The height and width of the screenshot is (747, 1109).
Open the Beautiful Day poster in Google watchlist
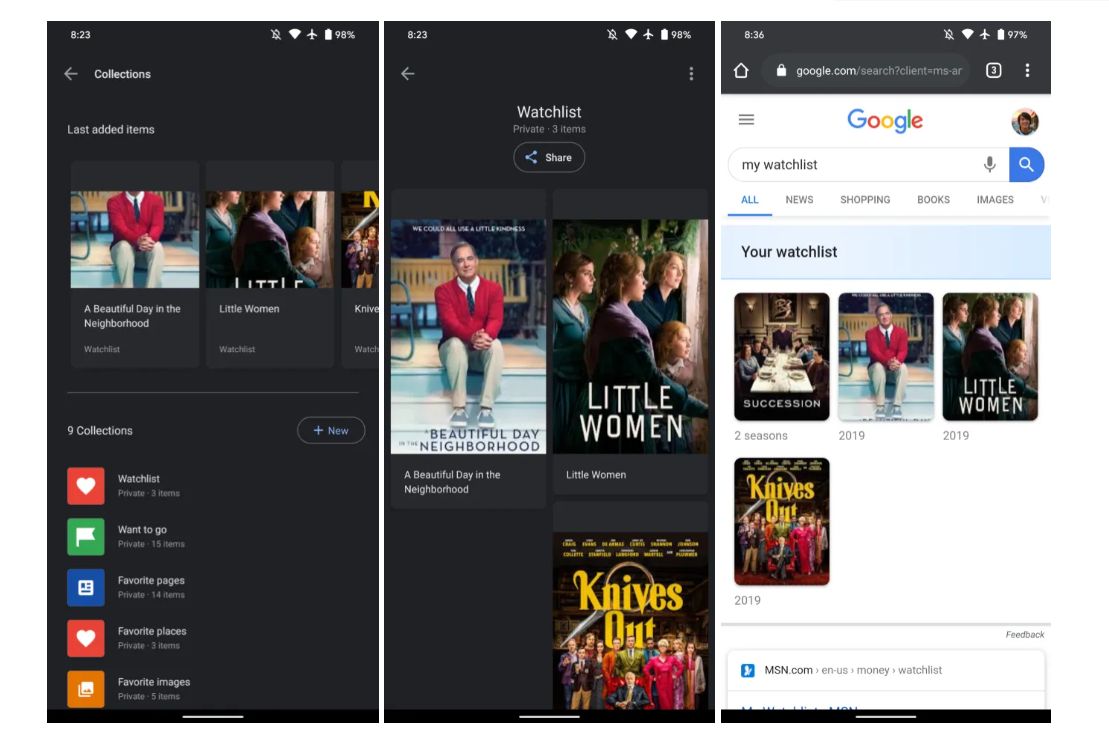886,357
